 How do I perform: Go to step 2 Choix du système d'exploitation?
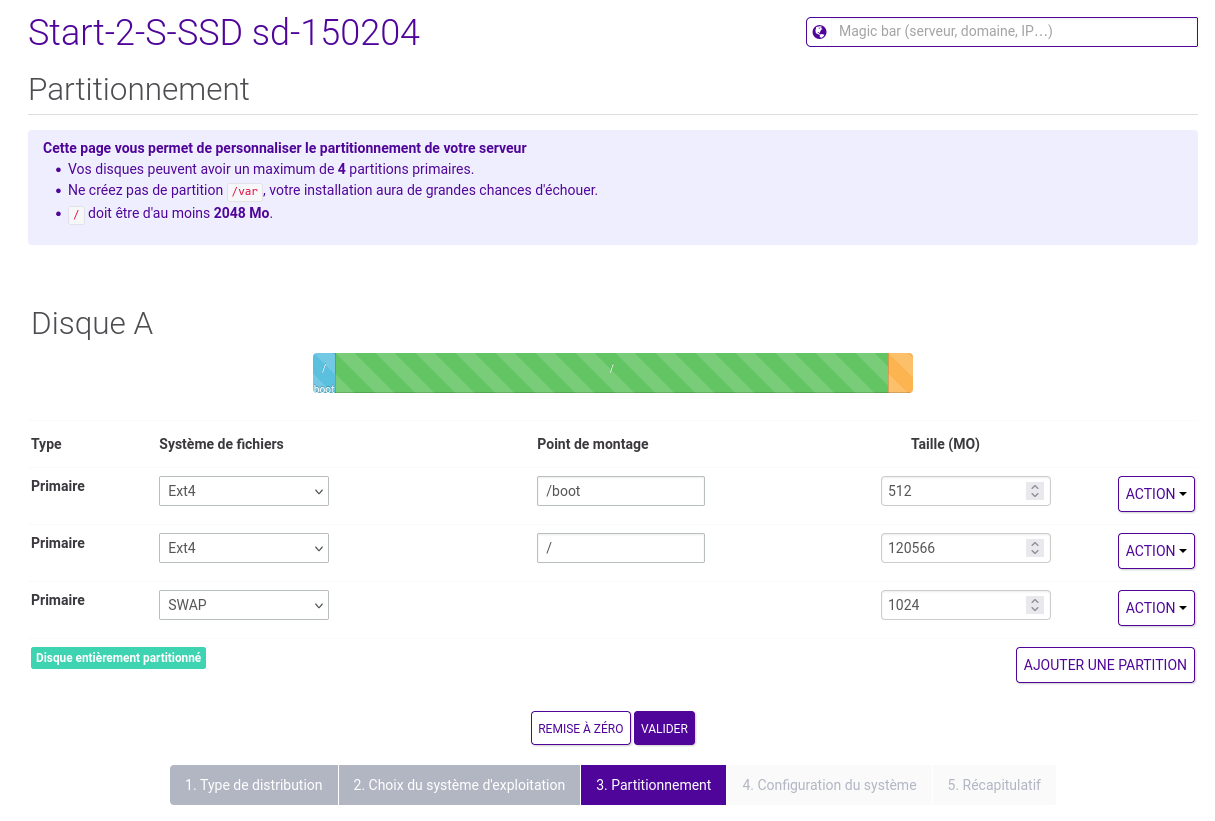tap(459, 785)
